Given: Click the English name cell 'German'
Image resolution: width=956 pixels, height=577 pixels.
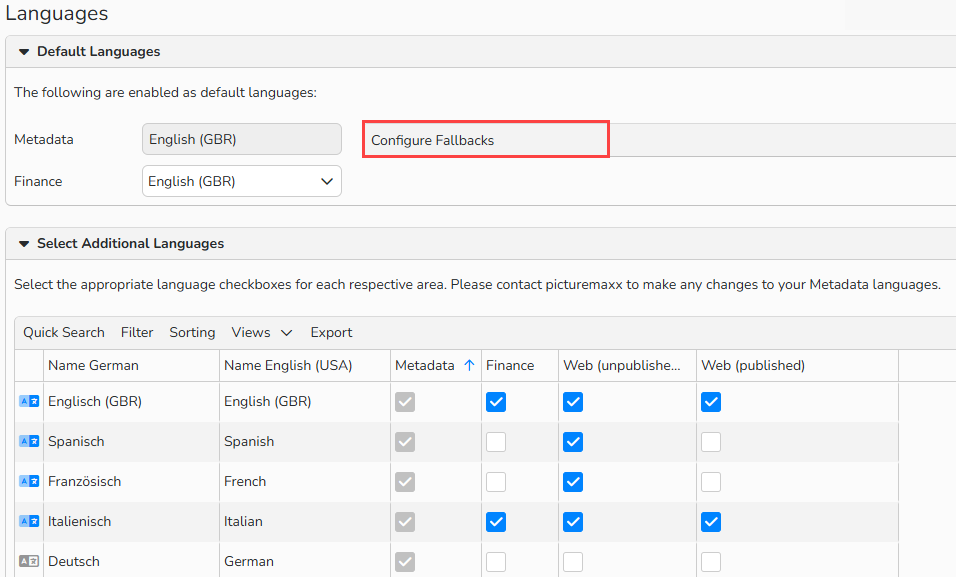Looking at the screenshot, I should point(305,561).
